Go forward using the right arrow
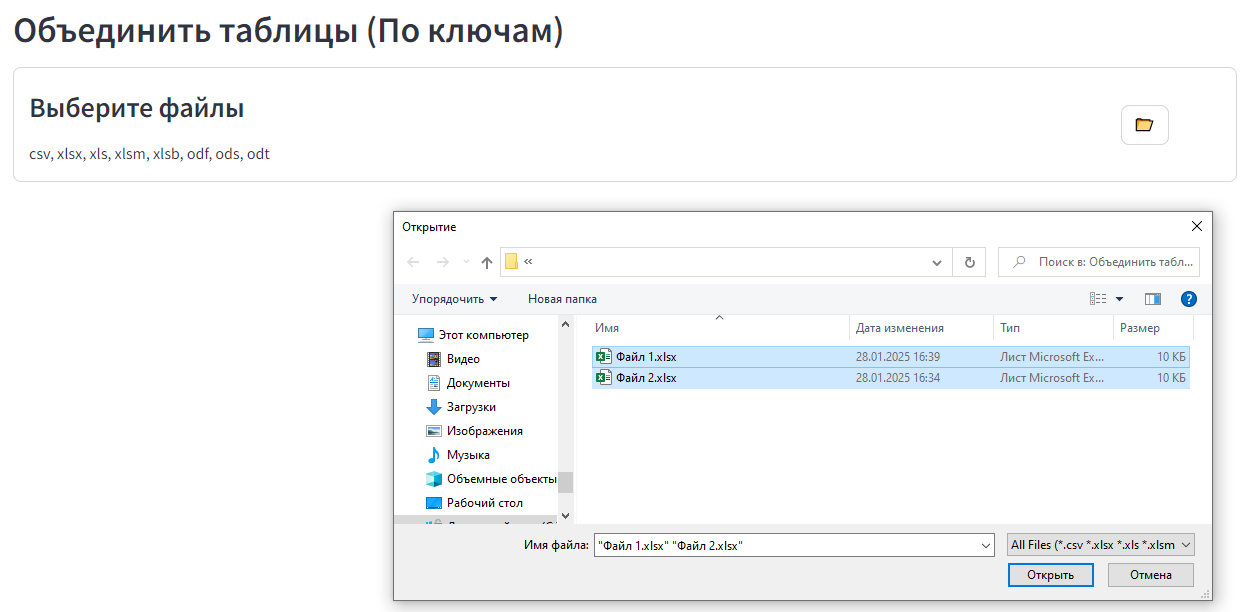 443,262
